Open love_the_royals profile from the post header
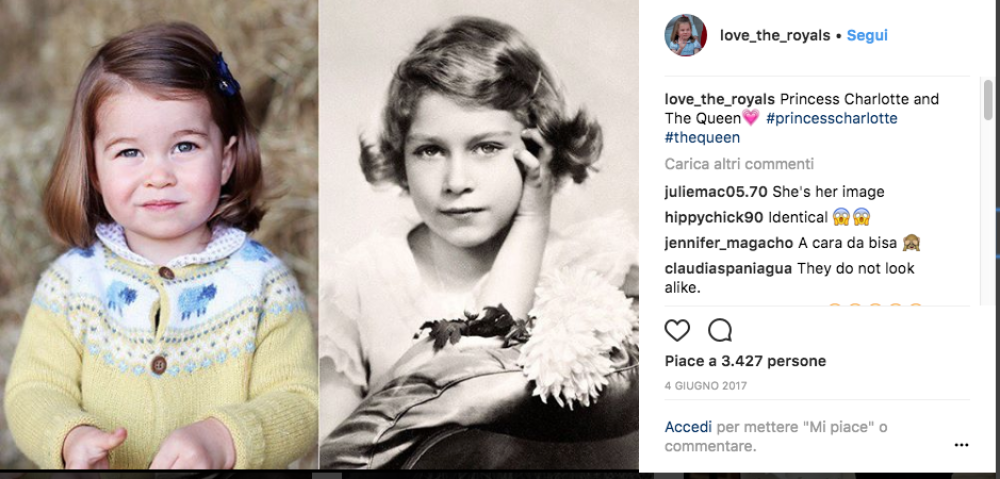Screen dimensions: 1000x479 pyautogui.click(x=775, y=35)
